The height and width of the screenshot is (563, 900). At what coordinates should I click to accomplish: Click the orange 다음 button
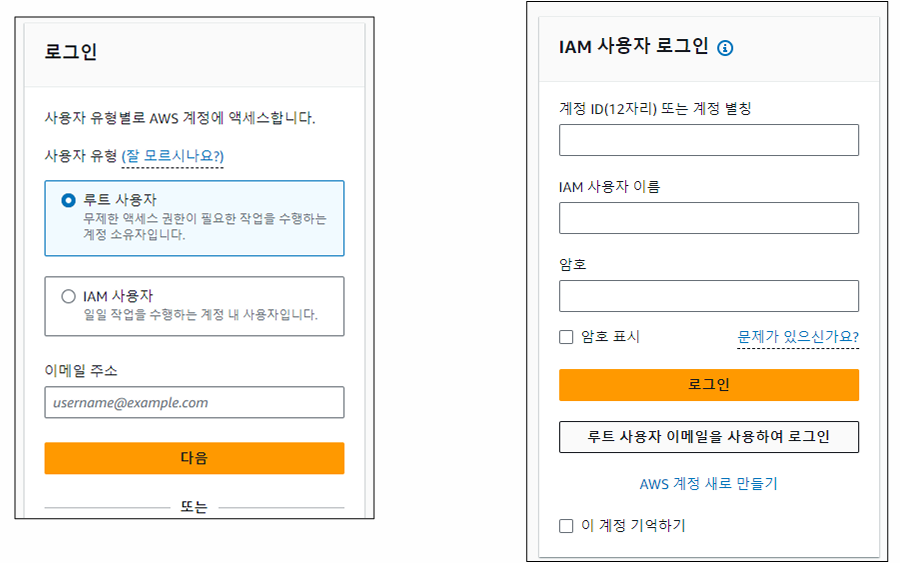click(195, 458)
